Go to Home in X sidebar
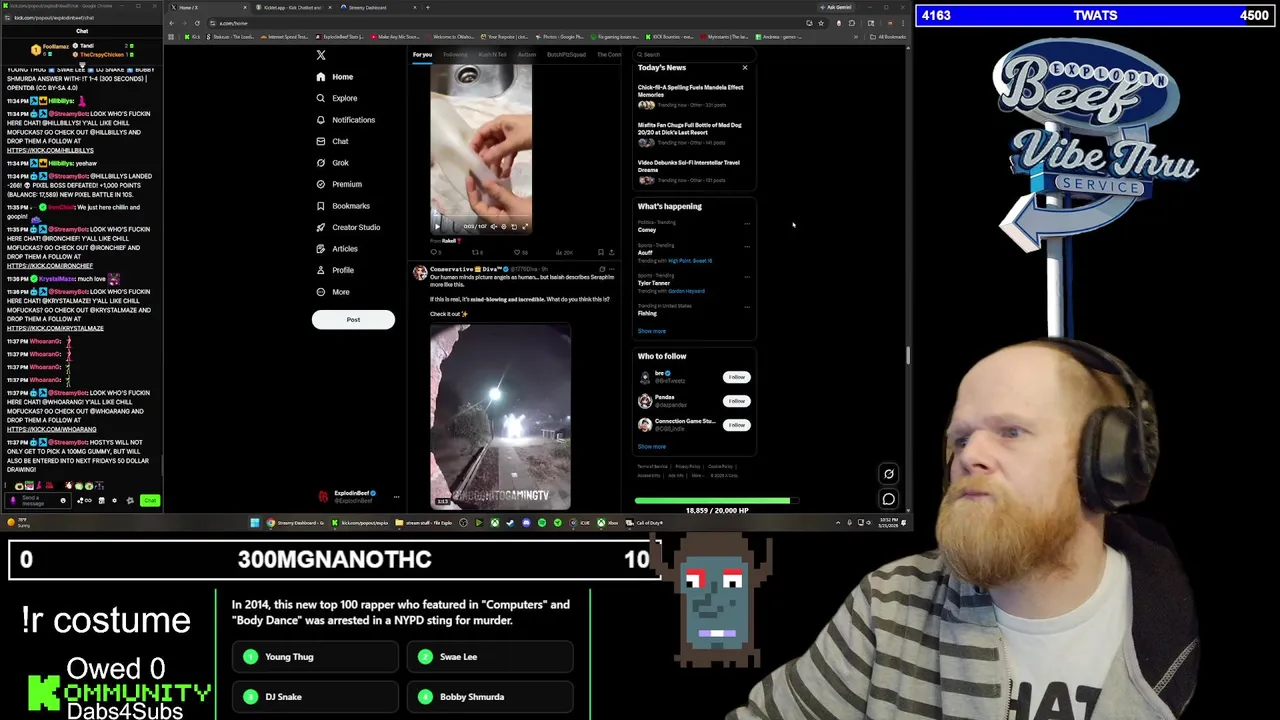 pyautogui.click(x=334, y=77)
